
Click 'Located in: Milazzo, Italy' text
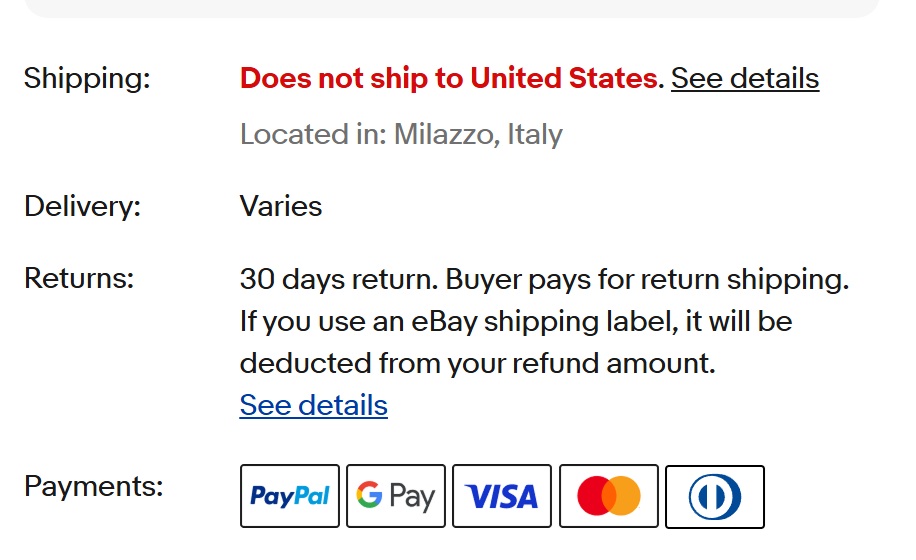tap(401, 134)
